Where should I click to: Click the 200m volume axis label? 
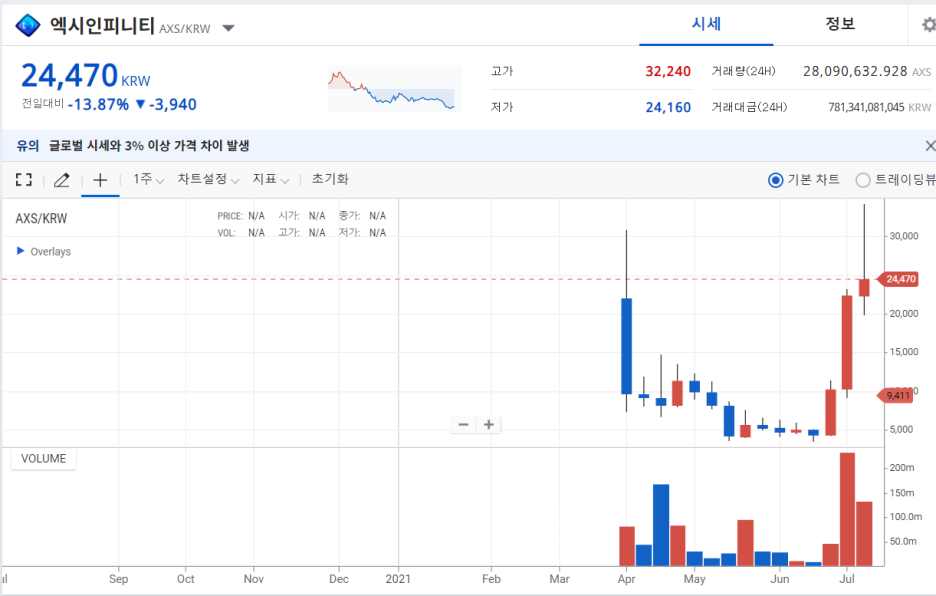(x=901, y=468)
